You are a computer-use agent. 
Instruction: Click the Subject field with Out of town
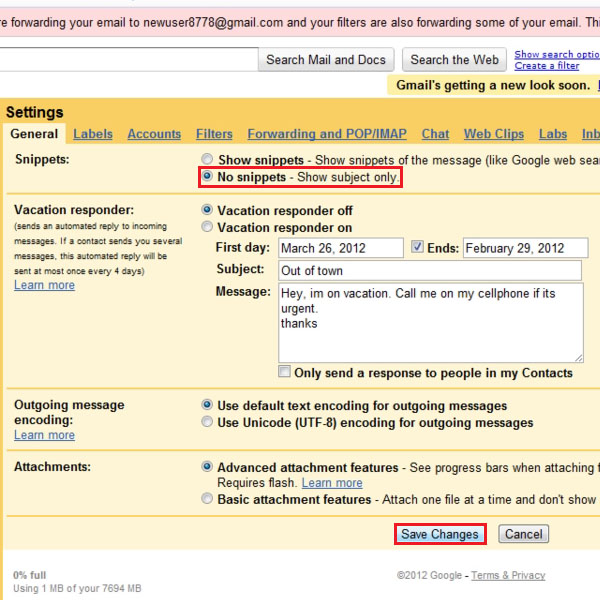[x=430, y=271]
